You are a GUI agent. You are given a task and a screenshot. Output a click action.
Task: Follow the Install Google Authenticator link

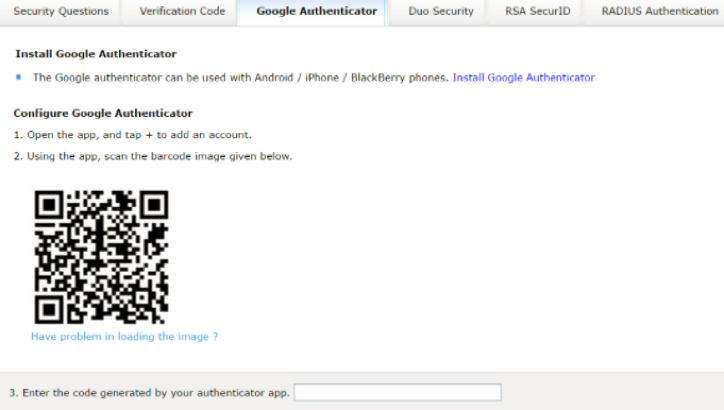click(x=524, y=78)
